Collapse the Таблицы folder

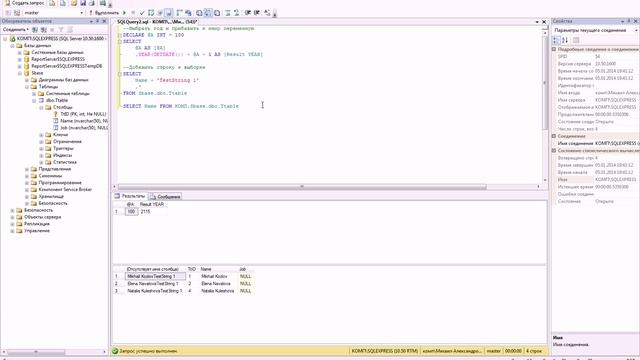click(27, 87)
